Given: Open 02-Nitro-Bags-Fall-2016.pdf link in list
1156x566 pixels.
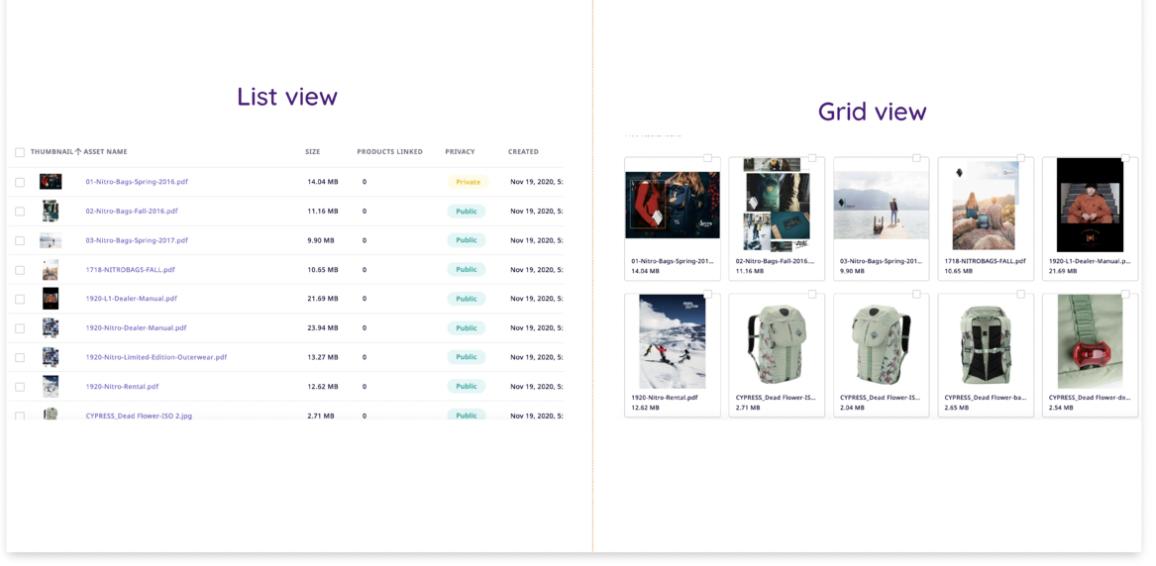Looking at the screenshot, I should point(132,211).
